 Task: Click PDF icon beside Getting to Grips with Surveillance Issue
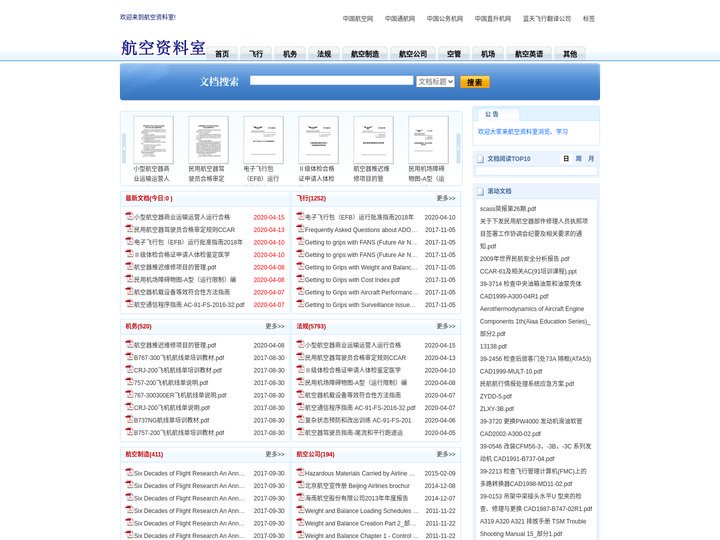pyautogui.click(x=300, y=304)
